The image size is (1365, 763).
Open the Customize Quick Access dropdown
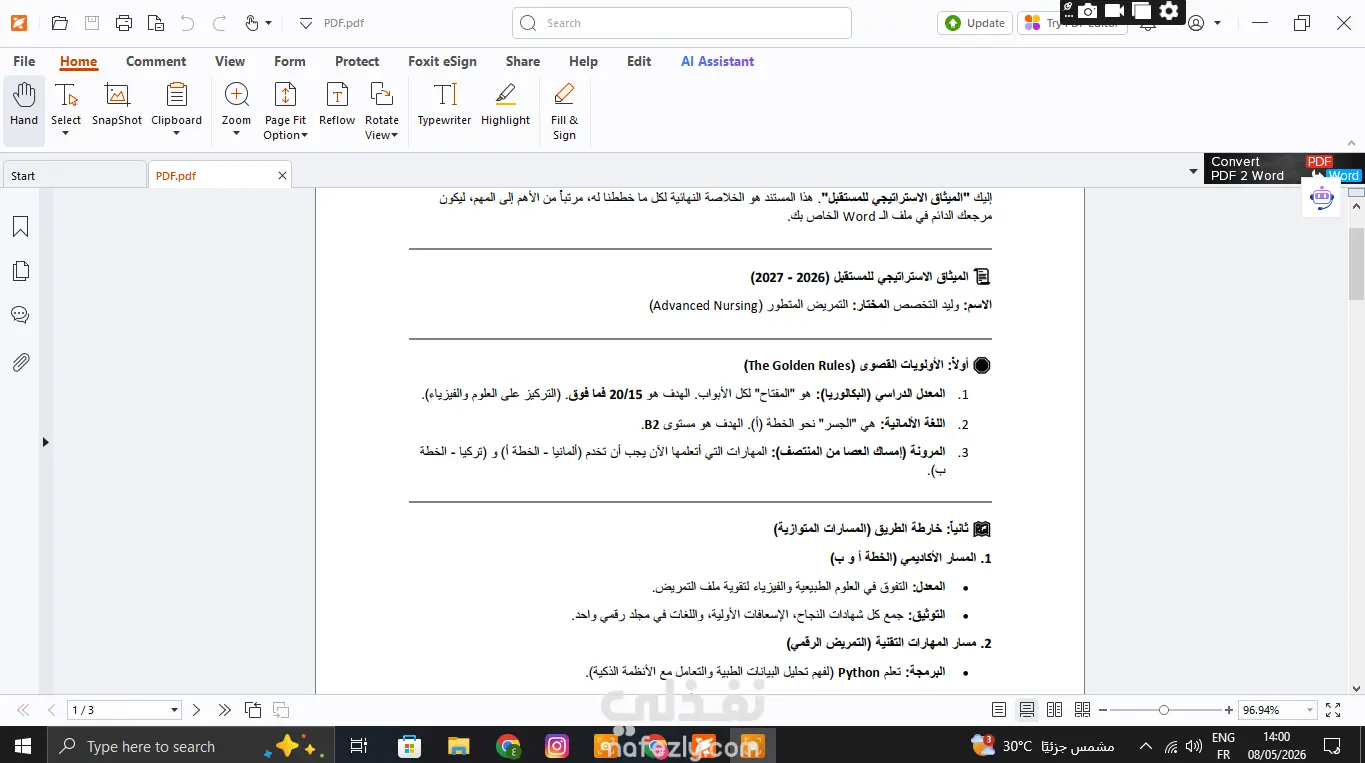coord(306,23)
